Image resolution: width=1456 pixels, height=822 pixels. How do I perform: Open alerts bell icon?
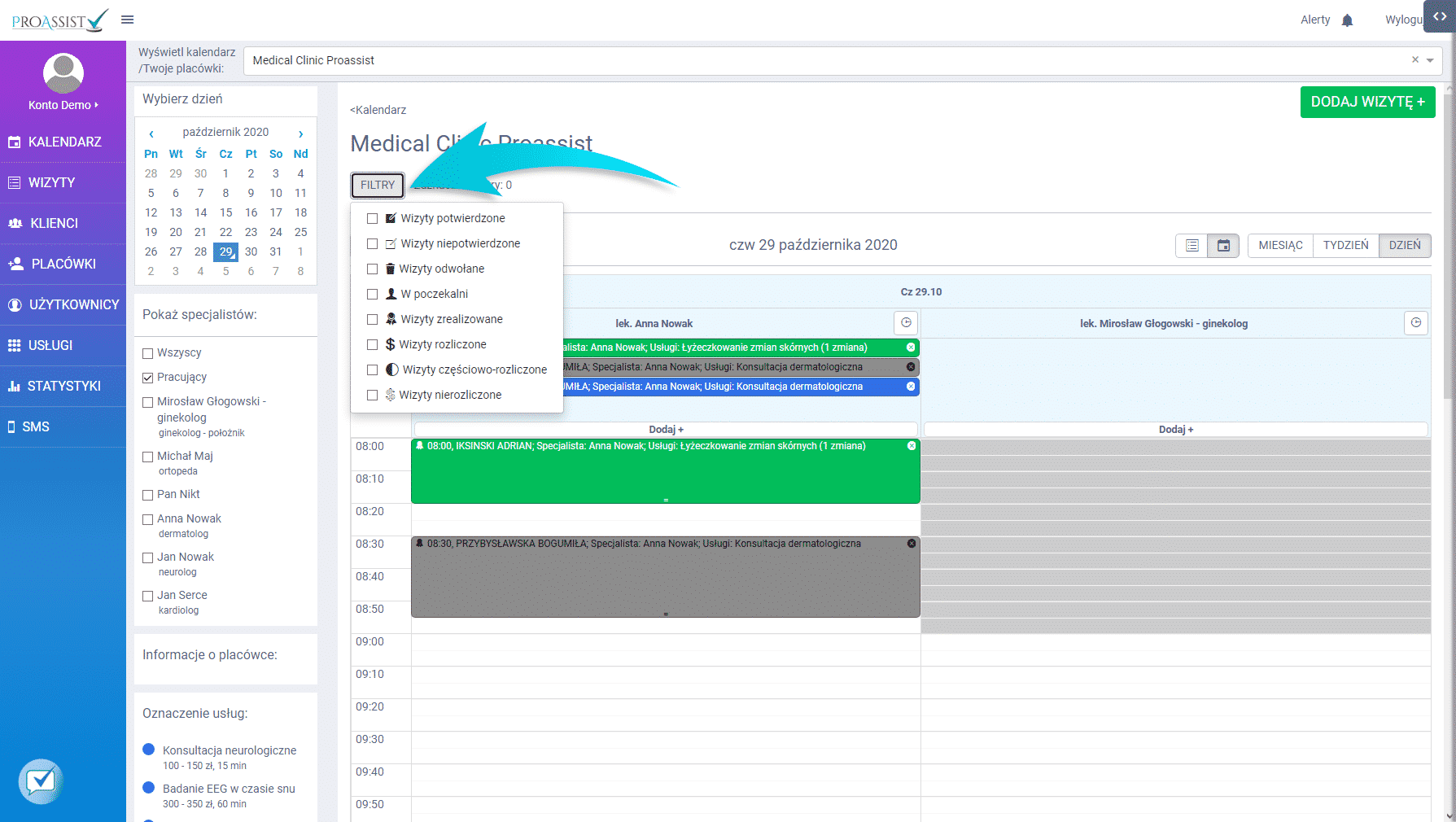[x=1347, y=20]
